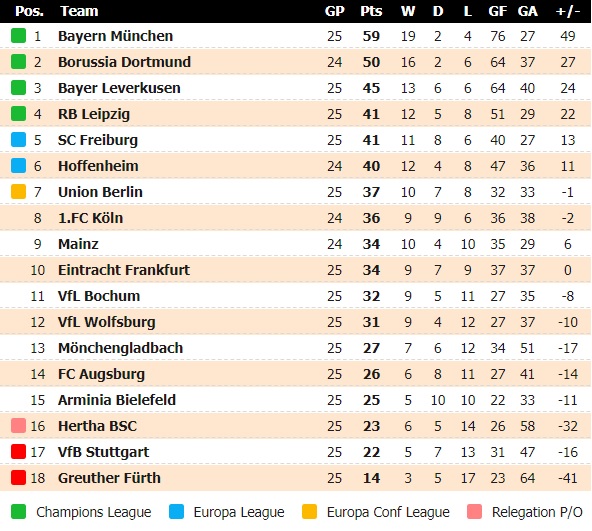Click the blue Europa League legend swatch

[176, 512]
